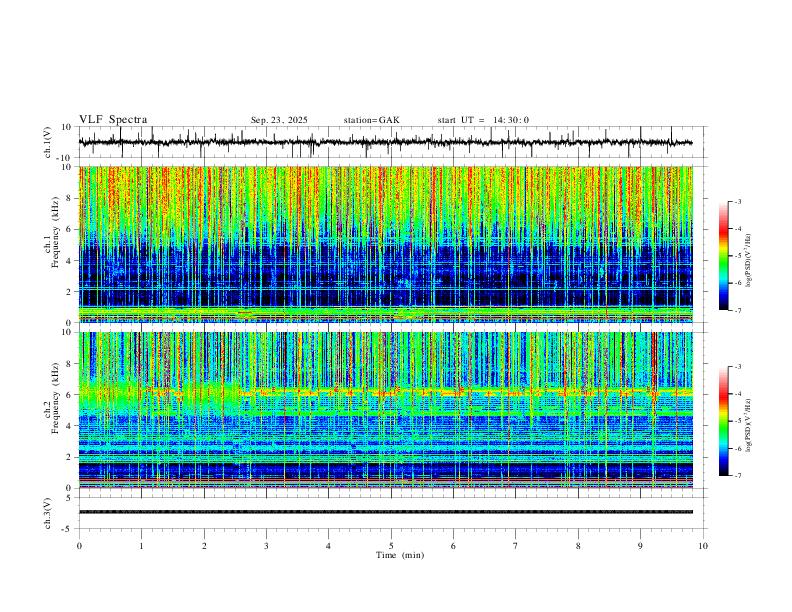
Task: Click the "ch.3(V)" axis label
Action: click(x=48, y=514)
